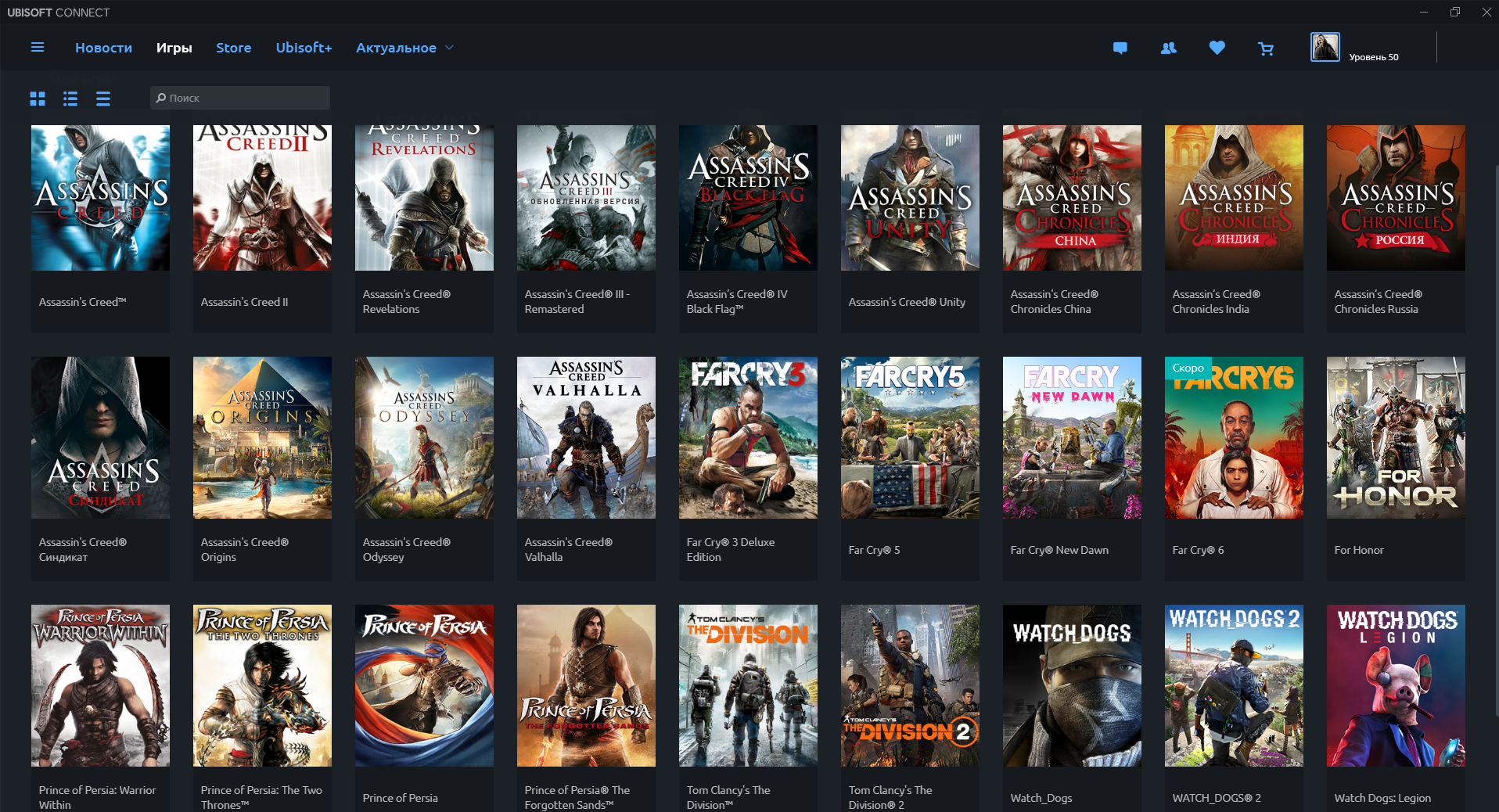
Task: Open the Ubisoft+ tab
Action: click(x=304, y=48)
